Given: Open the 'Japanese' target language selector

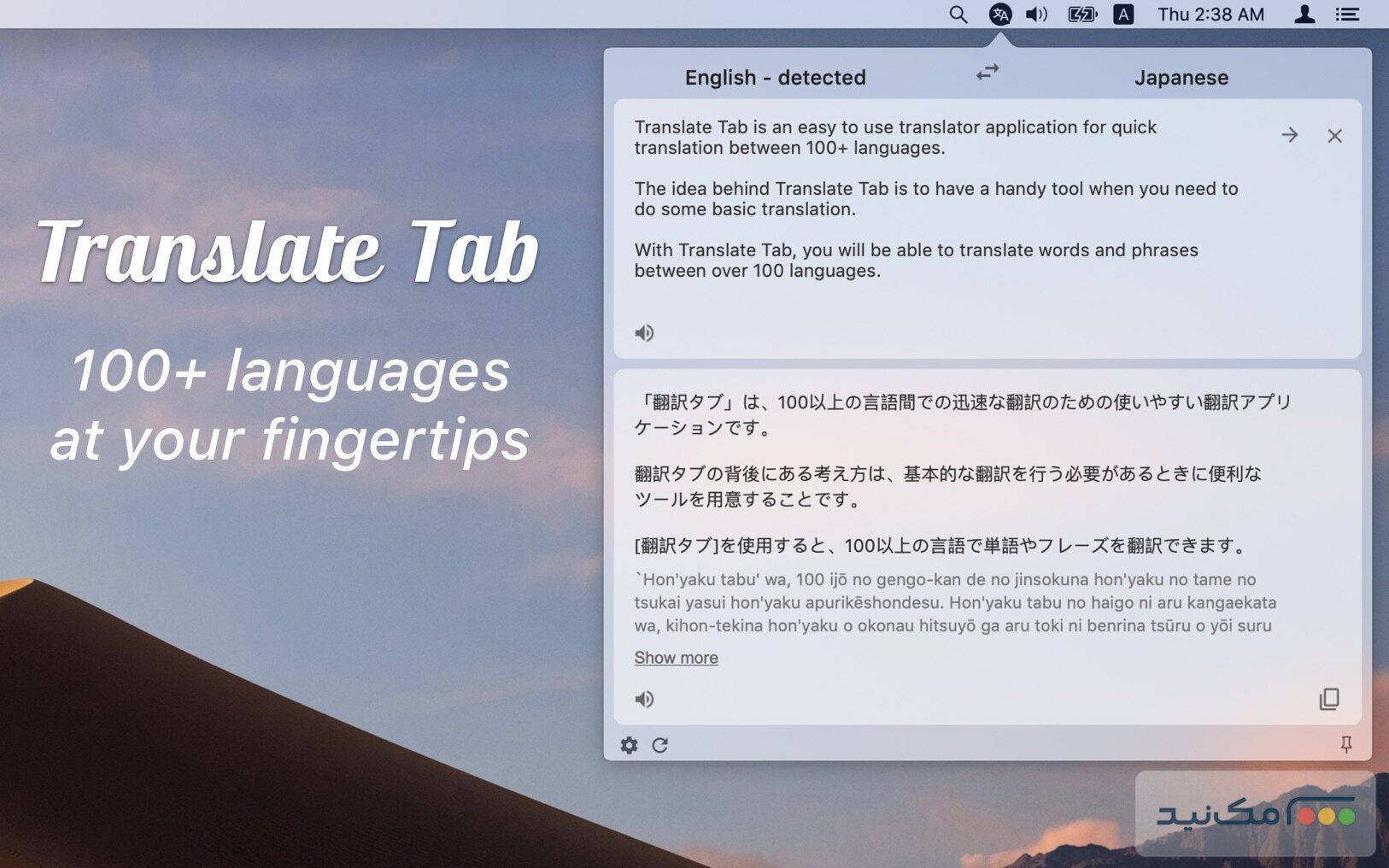Looking at the screenshot, I should (x=1181, y=77).
